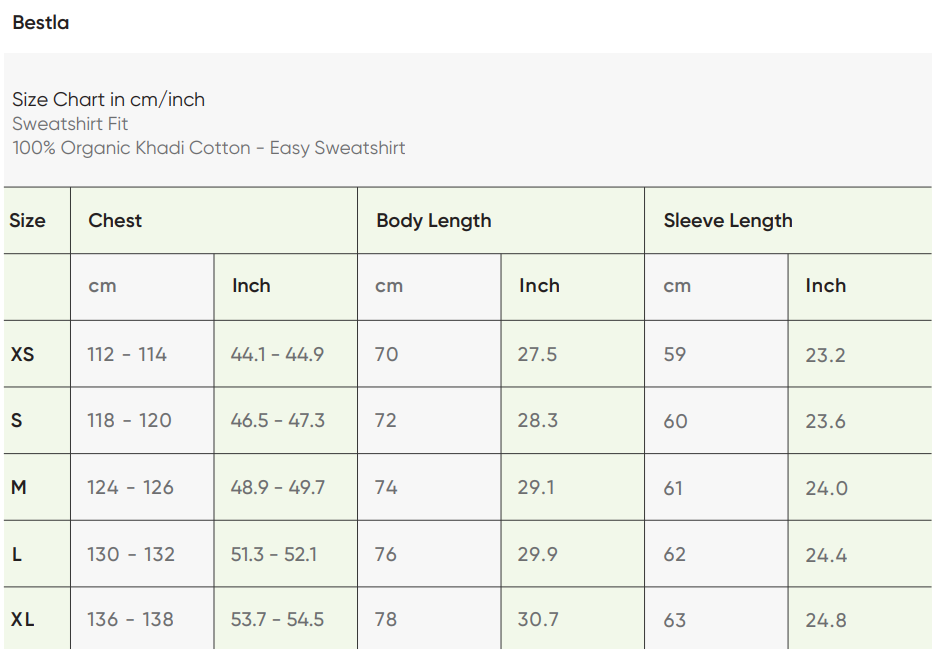This screenshot has height=657, width=943.
Task: Click the 100% Organic Khadi Cotton description
Action: [x=208, y=148]
